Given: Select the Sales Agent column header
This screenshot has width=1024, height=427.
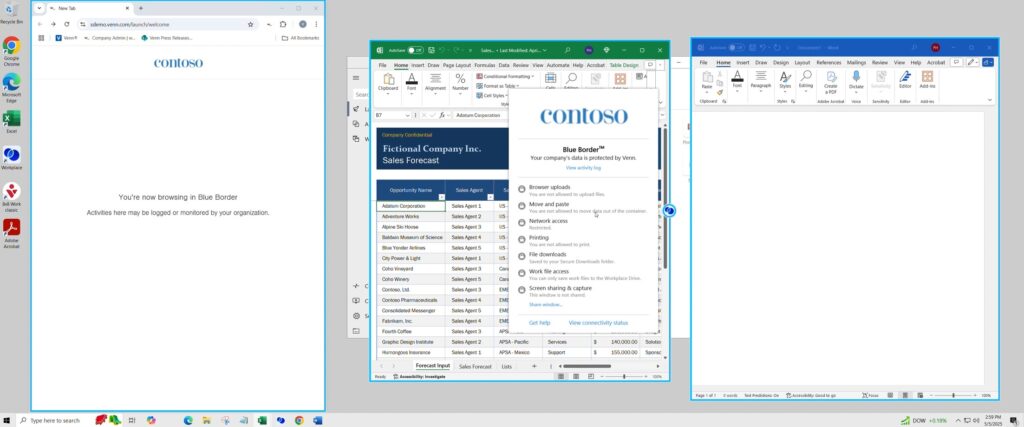Looking at the screenshot, I should [x=468, y=189].
